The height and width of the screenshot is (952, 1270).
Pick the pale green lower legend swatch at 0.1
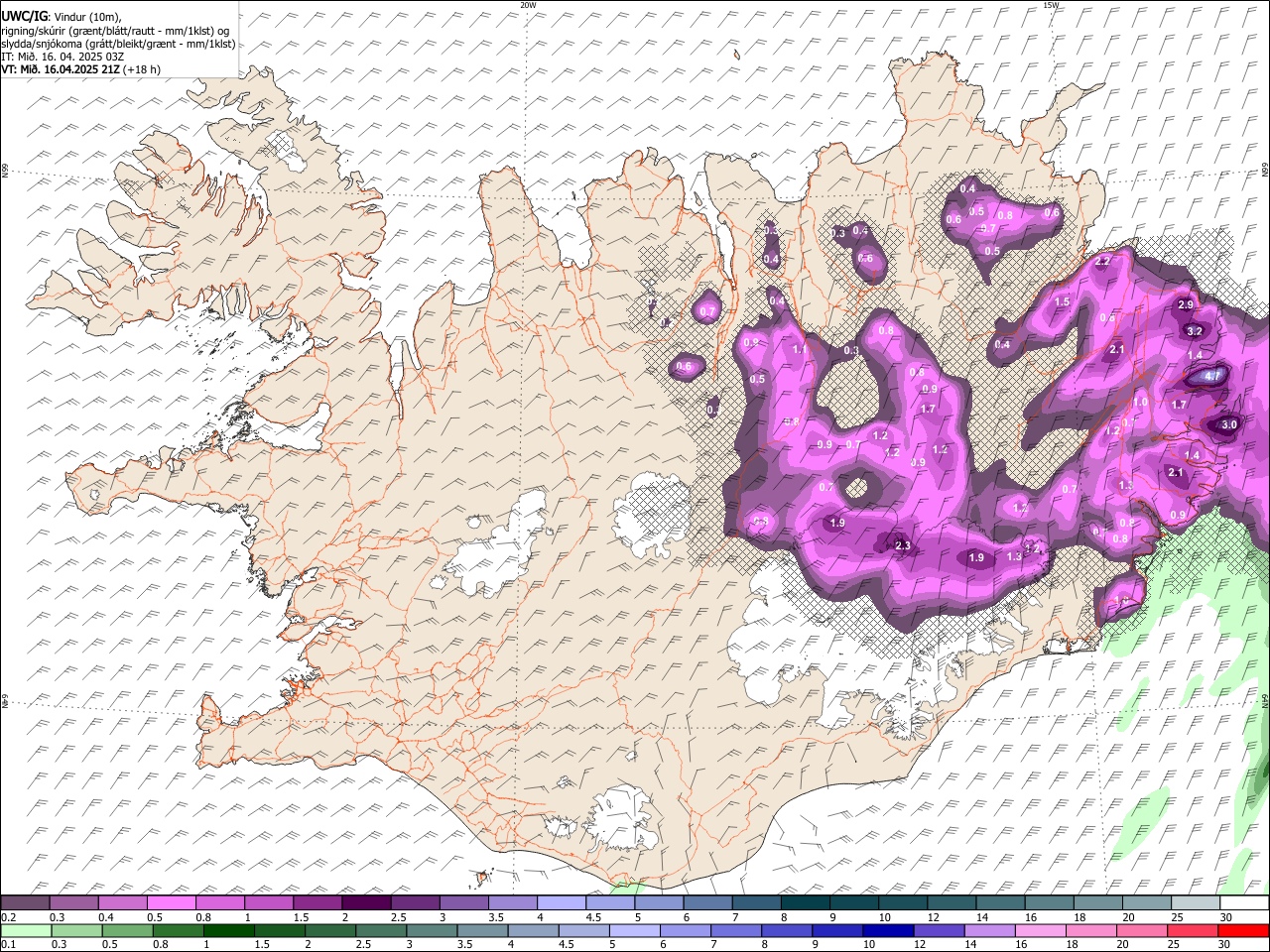point(26,930)
